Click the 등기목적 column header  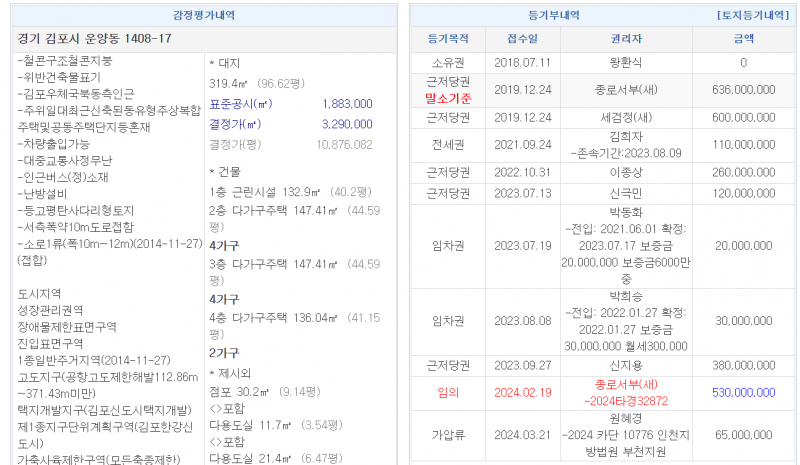pos(447,39)
